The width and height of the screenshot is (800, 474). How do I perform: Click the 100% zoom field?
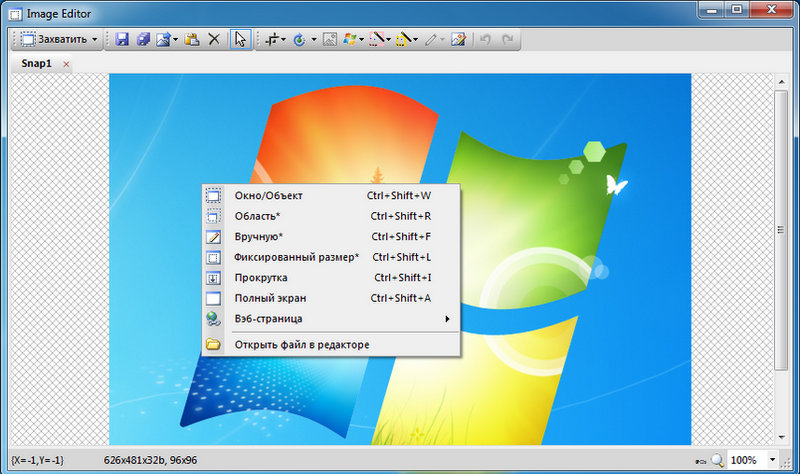tap(746, 460)
